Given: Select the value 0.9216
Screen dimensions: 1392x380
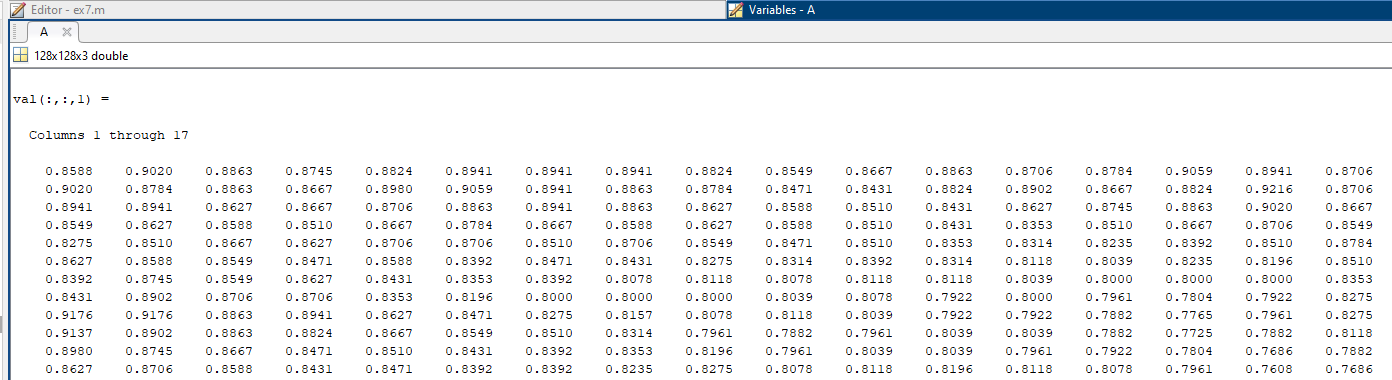Looking at the screenshot, I should 1269,190.
